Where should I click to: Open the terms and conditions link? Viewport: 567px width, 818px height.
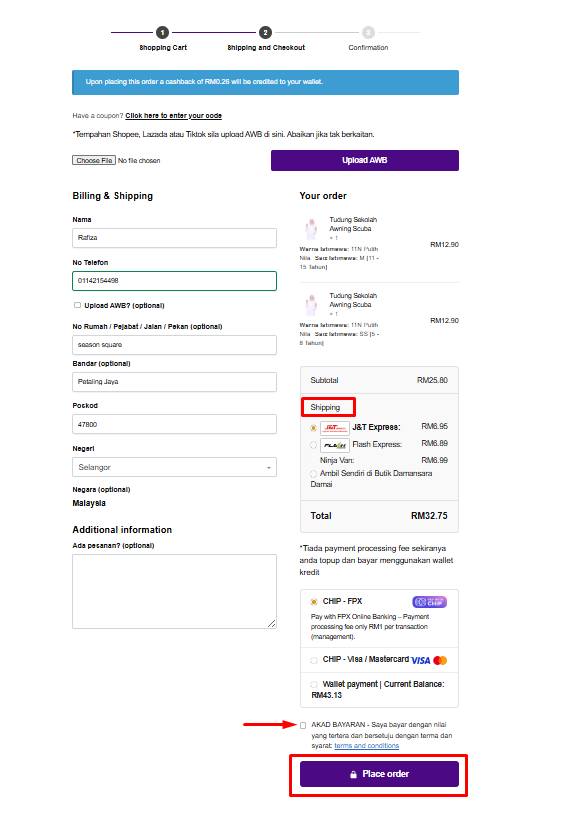click(367, 746)
